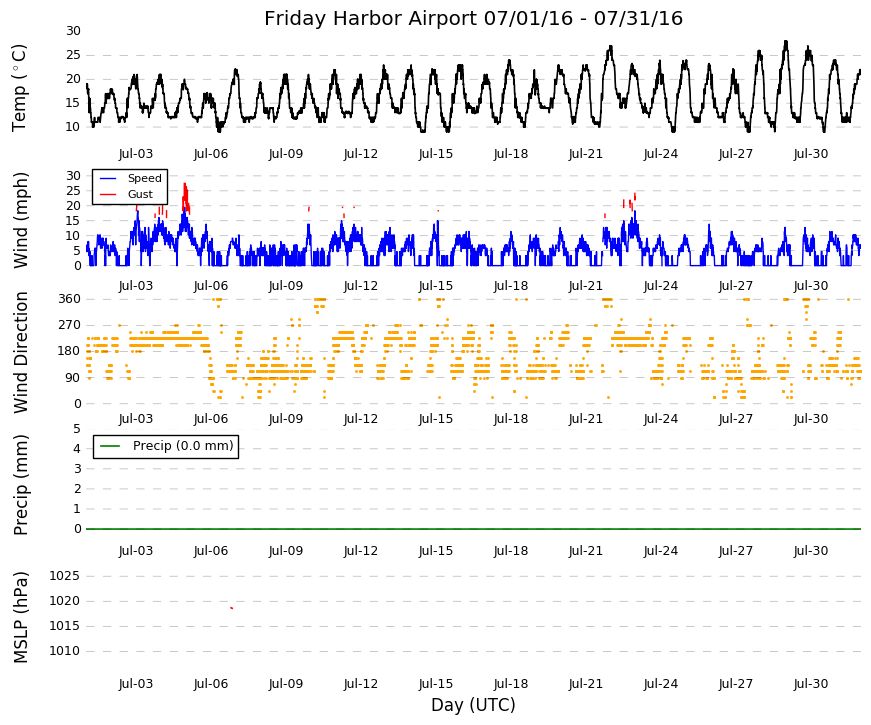The image size is (871, 725).
Task: Click the MSLP (hPa) axis label
Action: tap(20, 618)
